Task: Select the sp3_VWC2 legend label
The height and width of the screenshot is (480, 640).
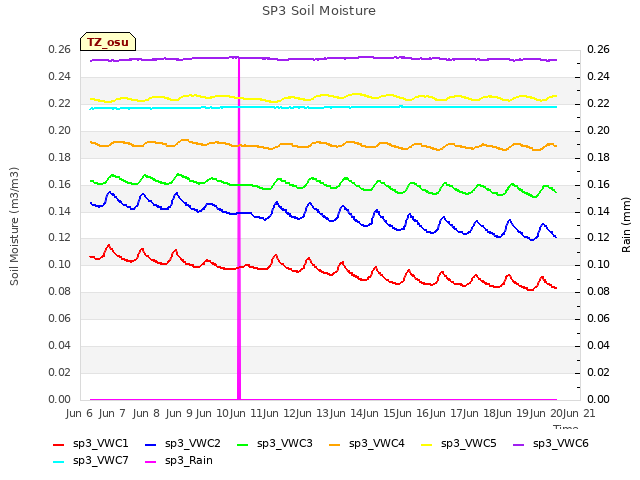Action: (x=193, y=443)
